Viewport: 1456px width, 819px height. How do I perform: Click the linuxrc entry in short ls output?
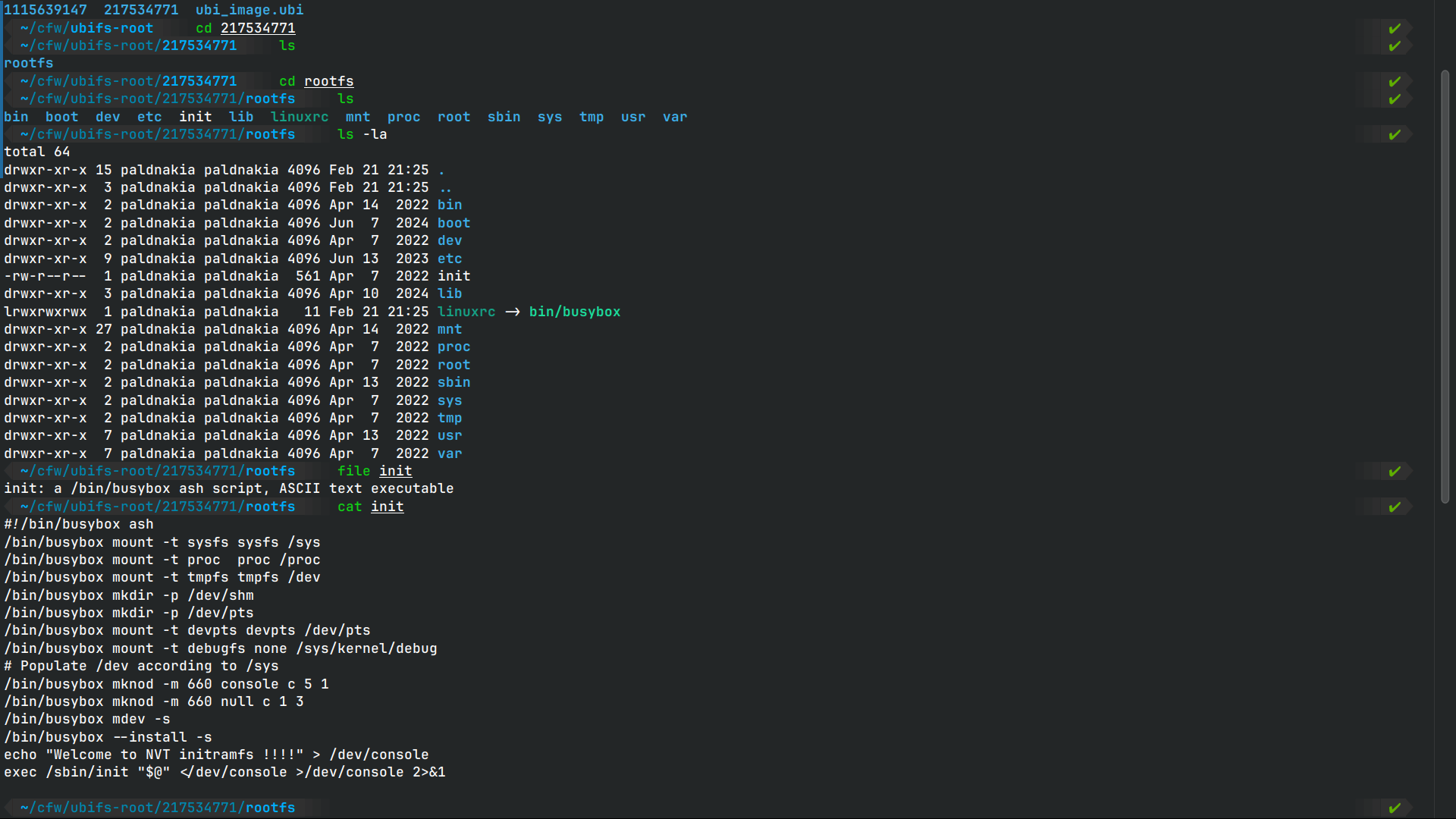300,117
